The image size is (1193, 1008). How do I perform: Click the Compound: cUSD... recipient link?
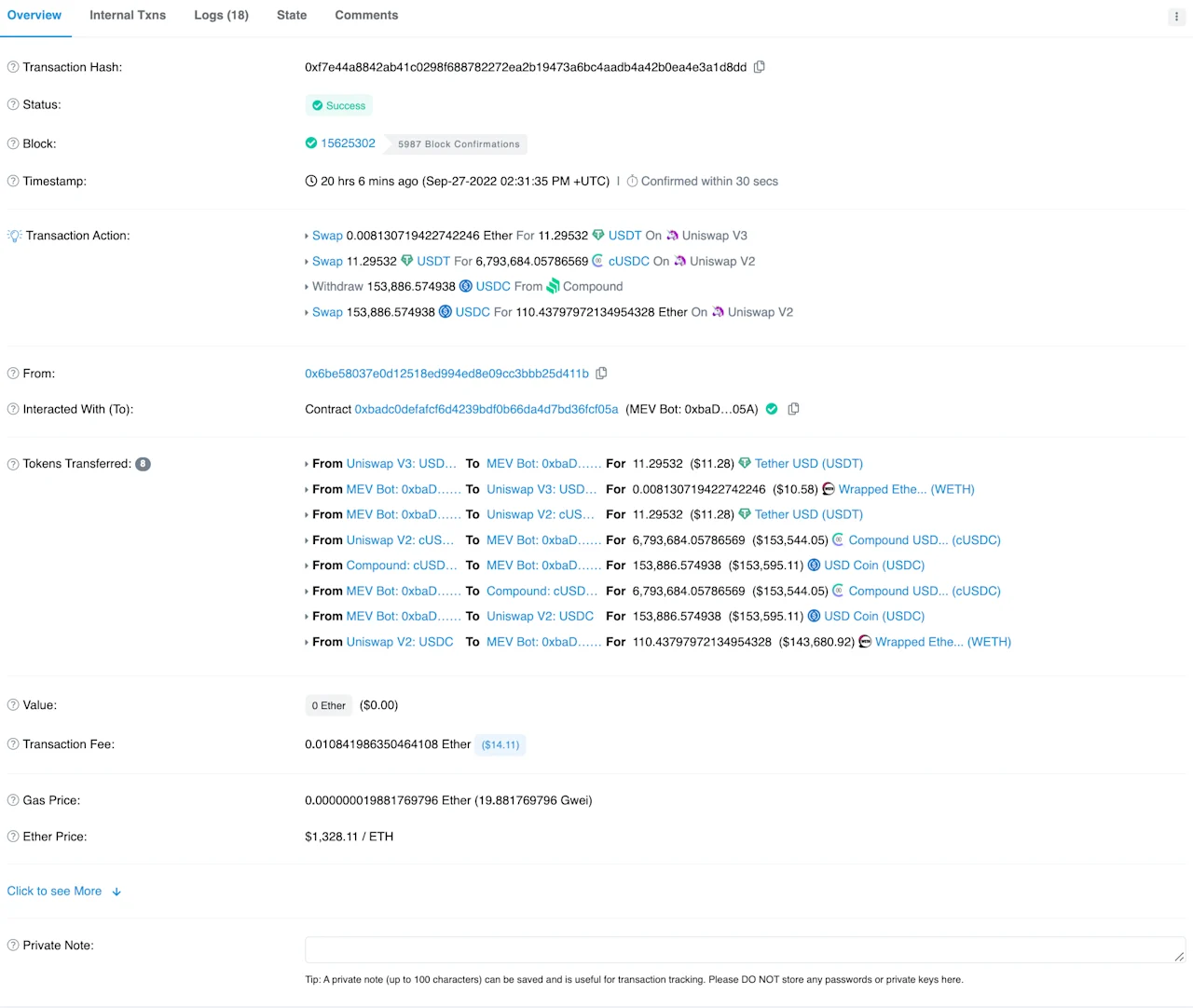point(541,591)
